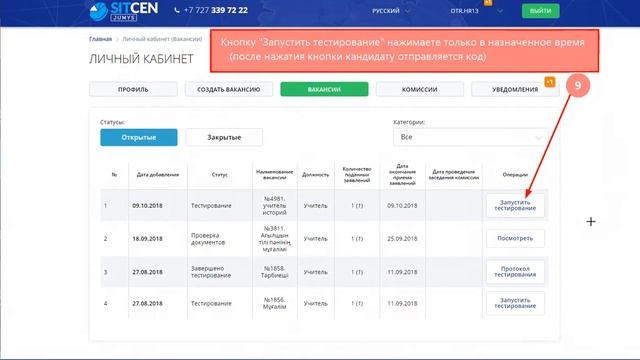This screenshot has height=360, width=640.
Task: Open the Создать вакансию tab
Action: click(229, 89)
